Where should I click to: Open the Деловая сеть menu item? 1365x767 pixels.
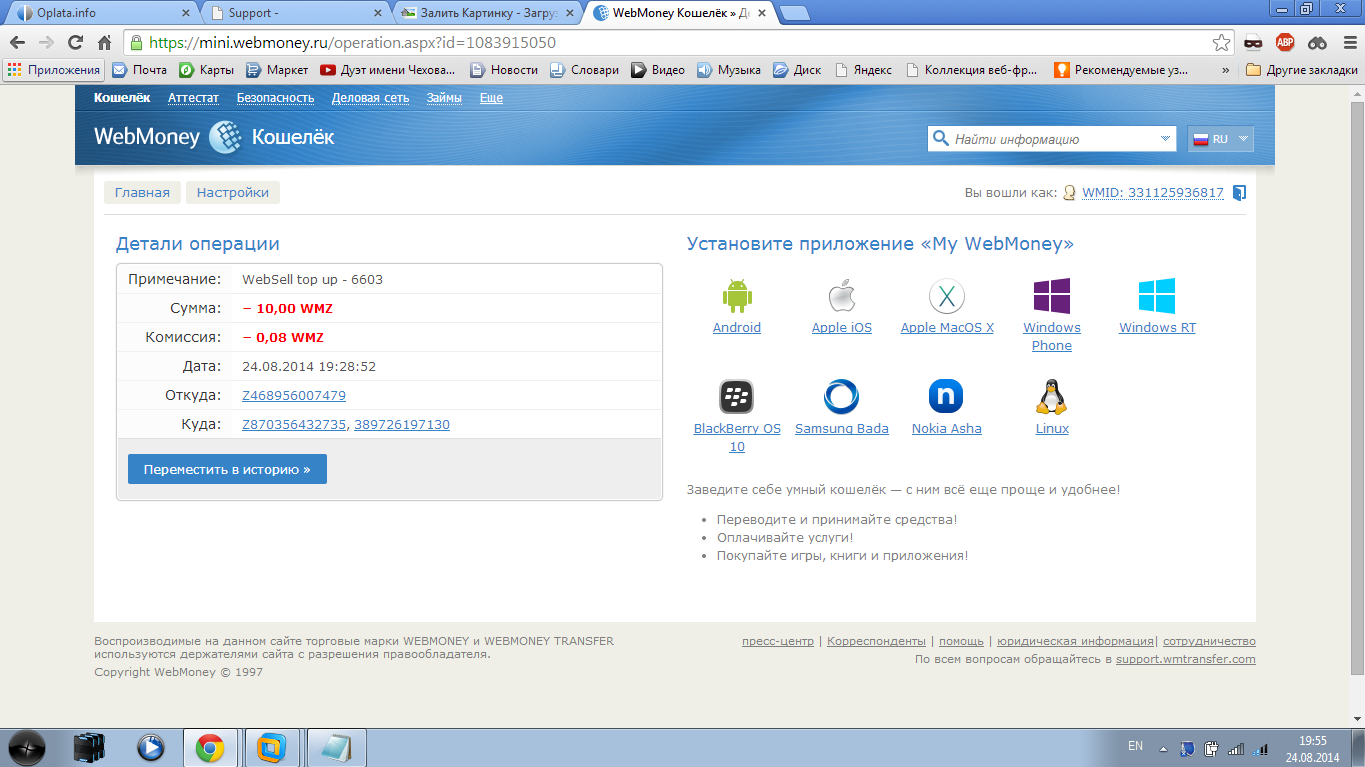coord(370,98)
